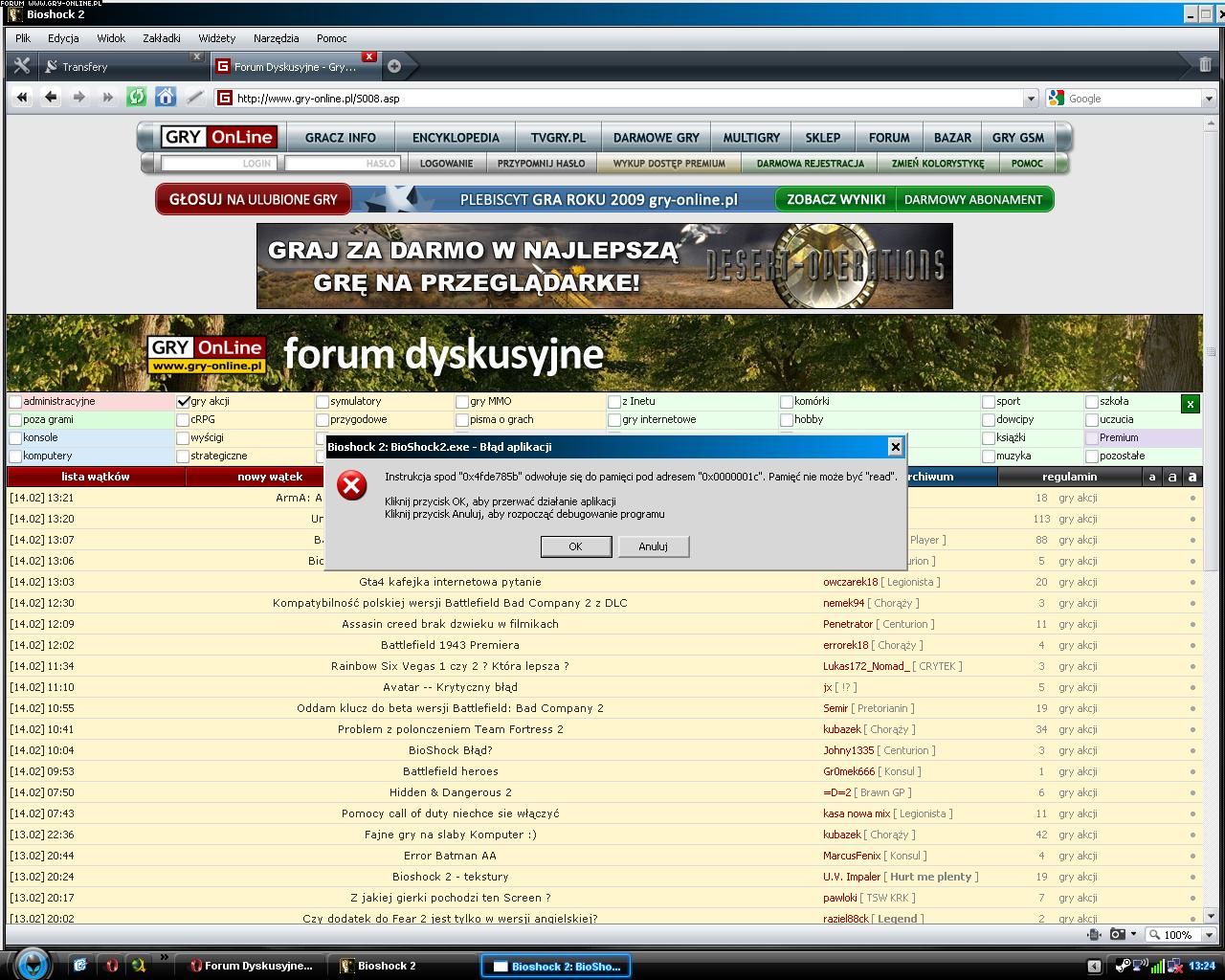Image resolution: width=1225 pixels, height=980 pixels.
Task: Open the Plik menu
Action: pos(23,38)
